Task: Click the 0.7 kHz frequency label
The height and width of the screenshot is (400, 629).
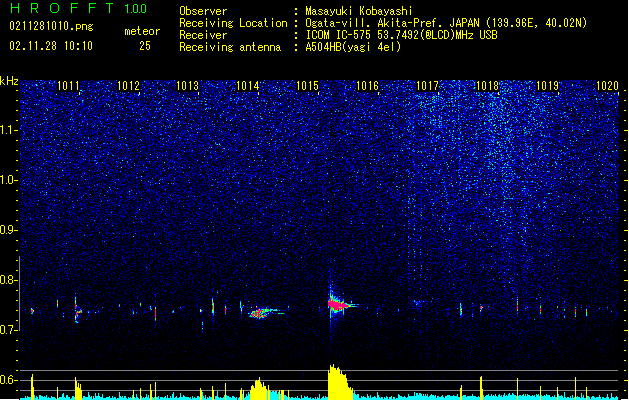Action: 9,330
